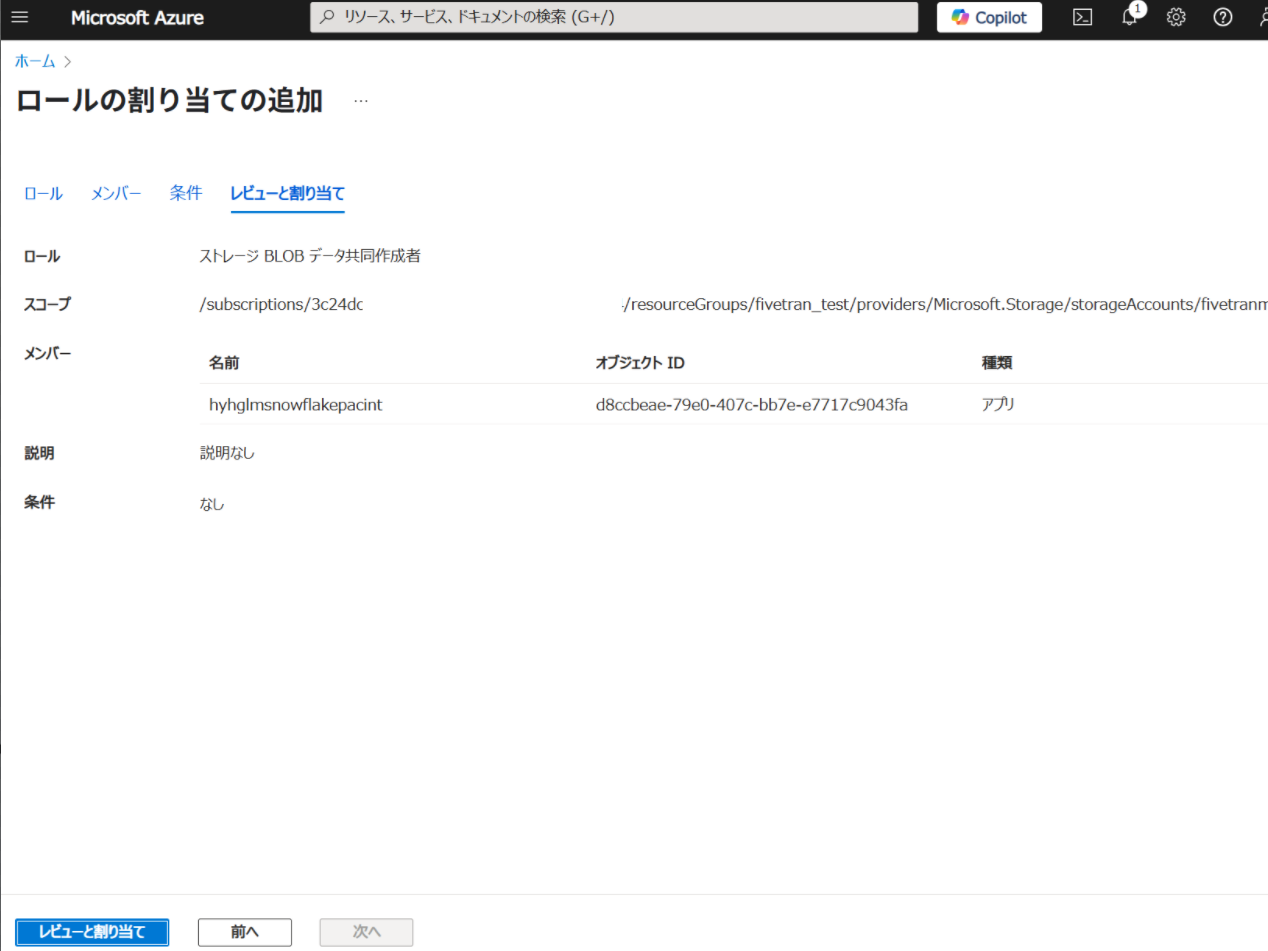Open the hamburger portal menu

pos(20,17)
